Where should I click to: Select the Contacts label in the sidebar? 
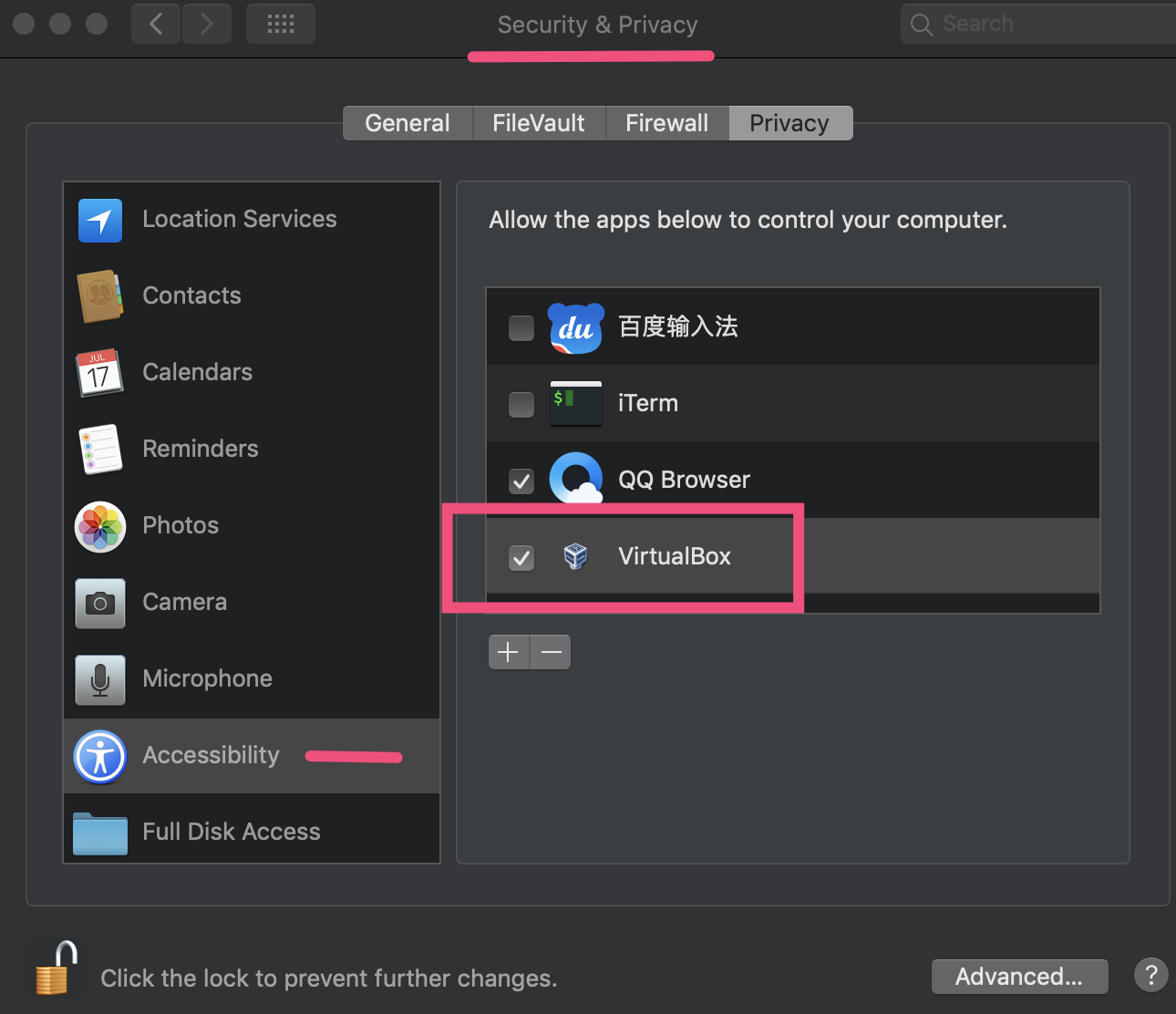(192, 295)
